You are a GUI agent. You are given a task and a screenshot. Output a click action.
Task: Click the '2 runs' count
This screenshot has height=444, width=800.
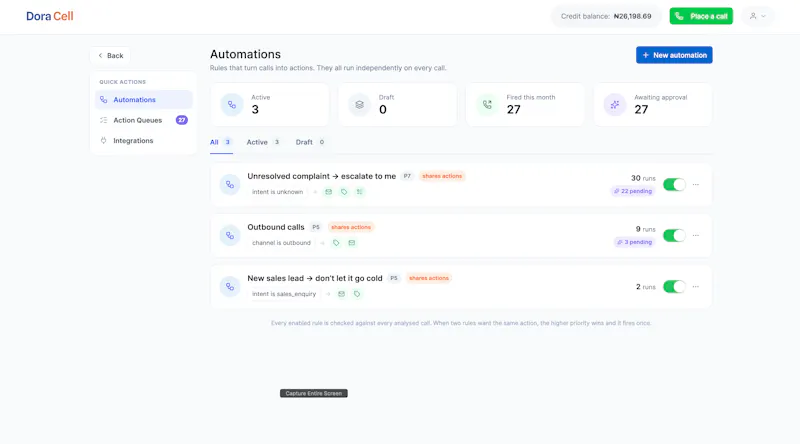coord(645,287)
